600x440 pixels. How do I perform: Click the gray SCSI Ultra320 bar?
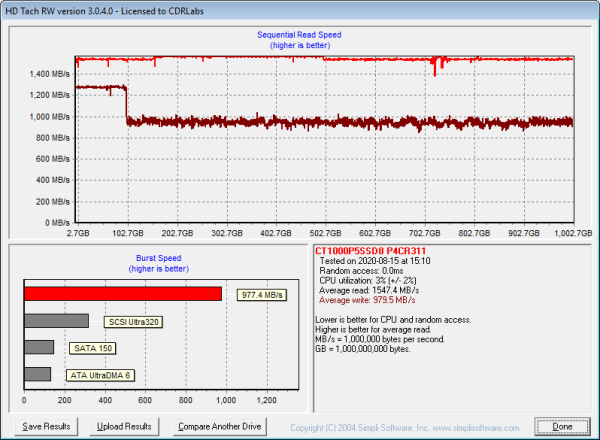(57, 321)
